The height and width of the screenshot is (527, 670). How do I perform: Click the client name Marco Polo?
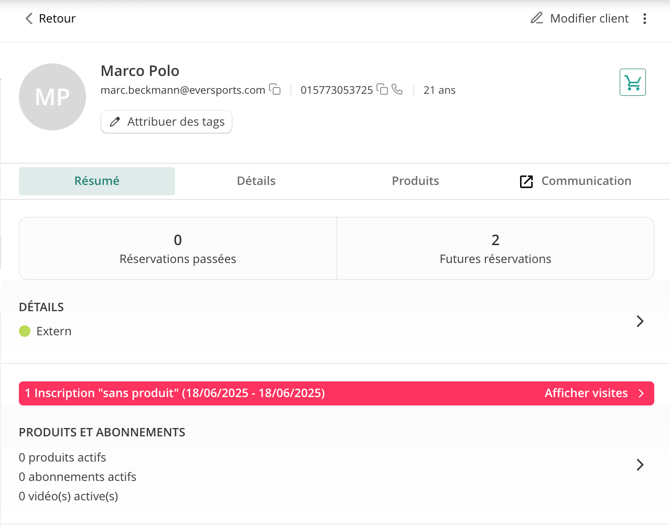coord(140,71)
